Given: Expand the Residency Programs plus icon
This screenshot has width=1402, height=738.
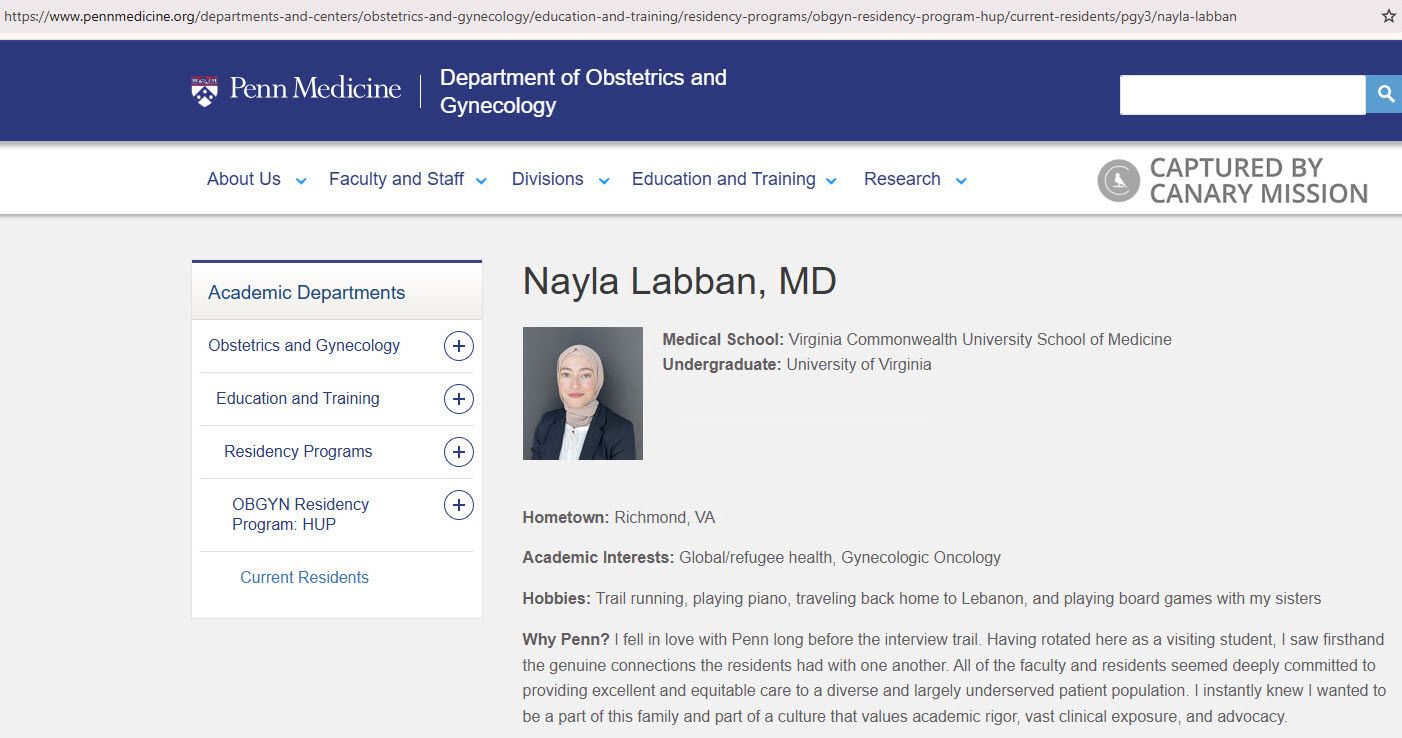Looking at the screenshot, I should point(458,451).
